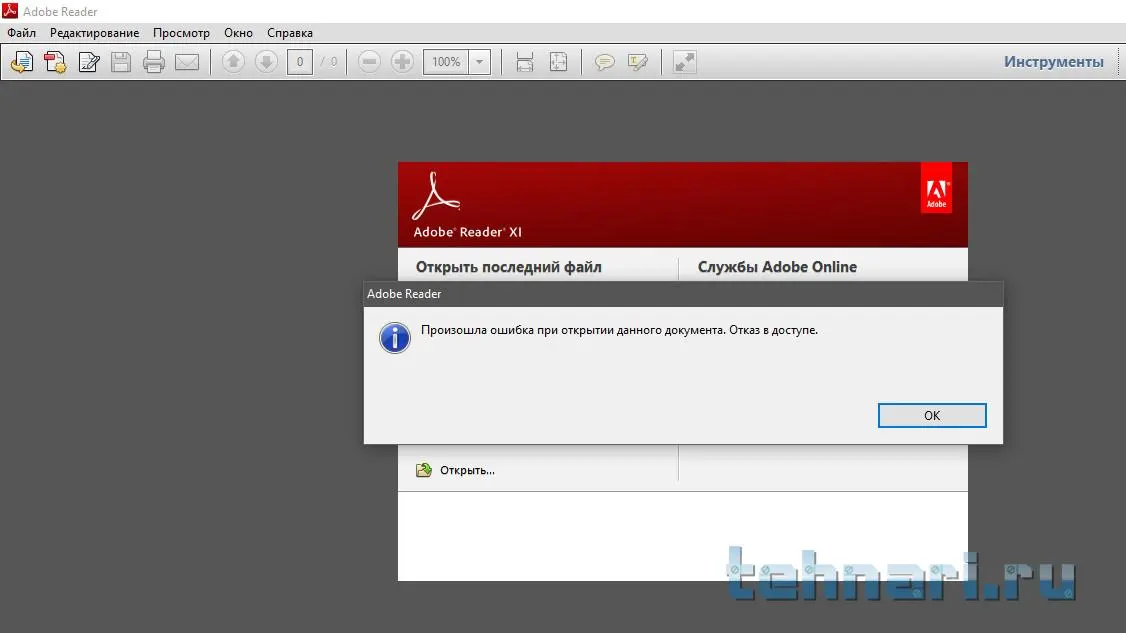Click the folder icon beside Открыть...

[424, 470]
